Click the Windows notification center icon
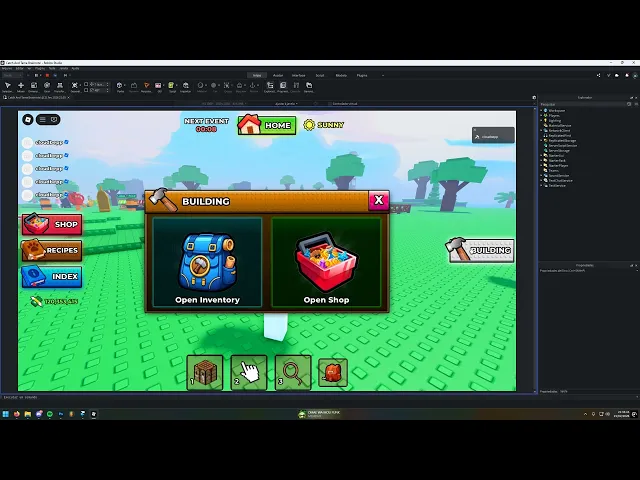 click(x=634, y=414)
